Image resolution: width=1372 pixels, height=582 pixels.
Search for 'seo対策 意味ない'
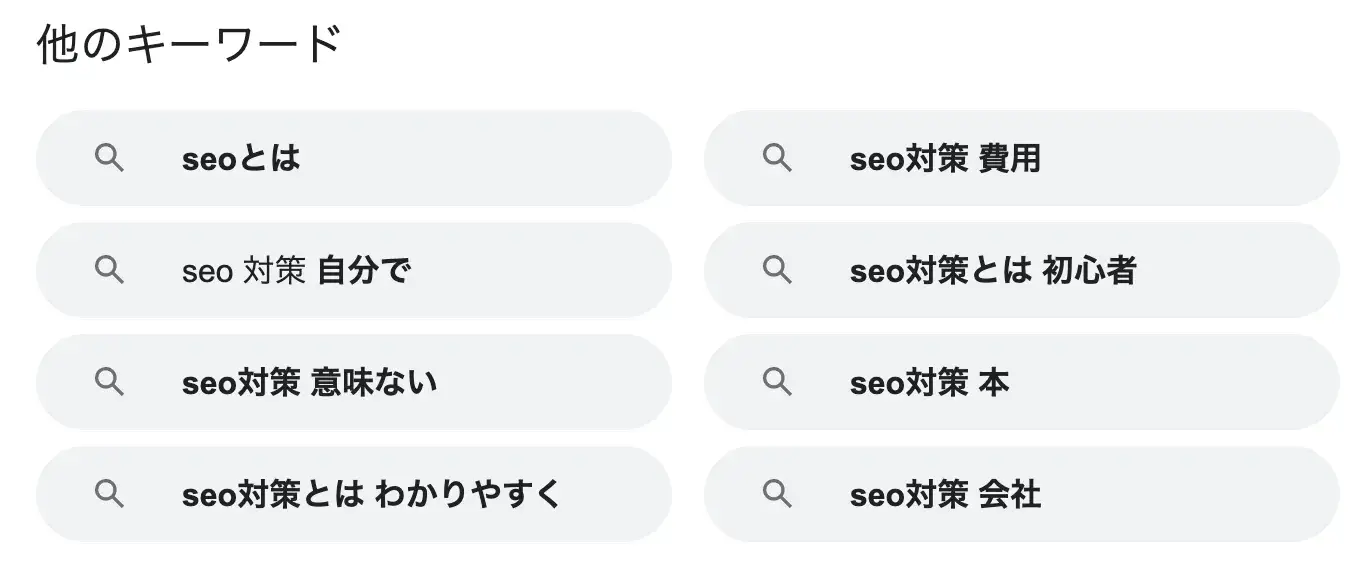tap(354, 382)
